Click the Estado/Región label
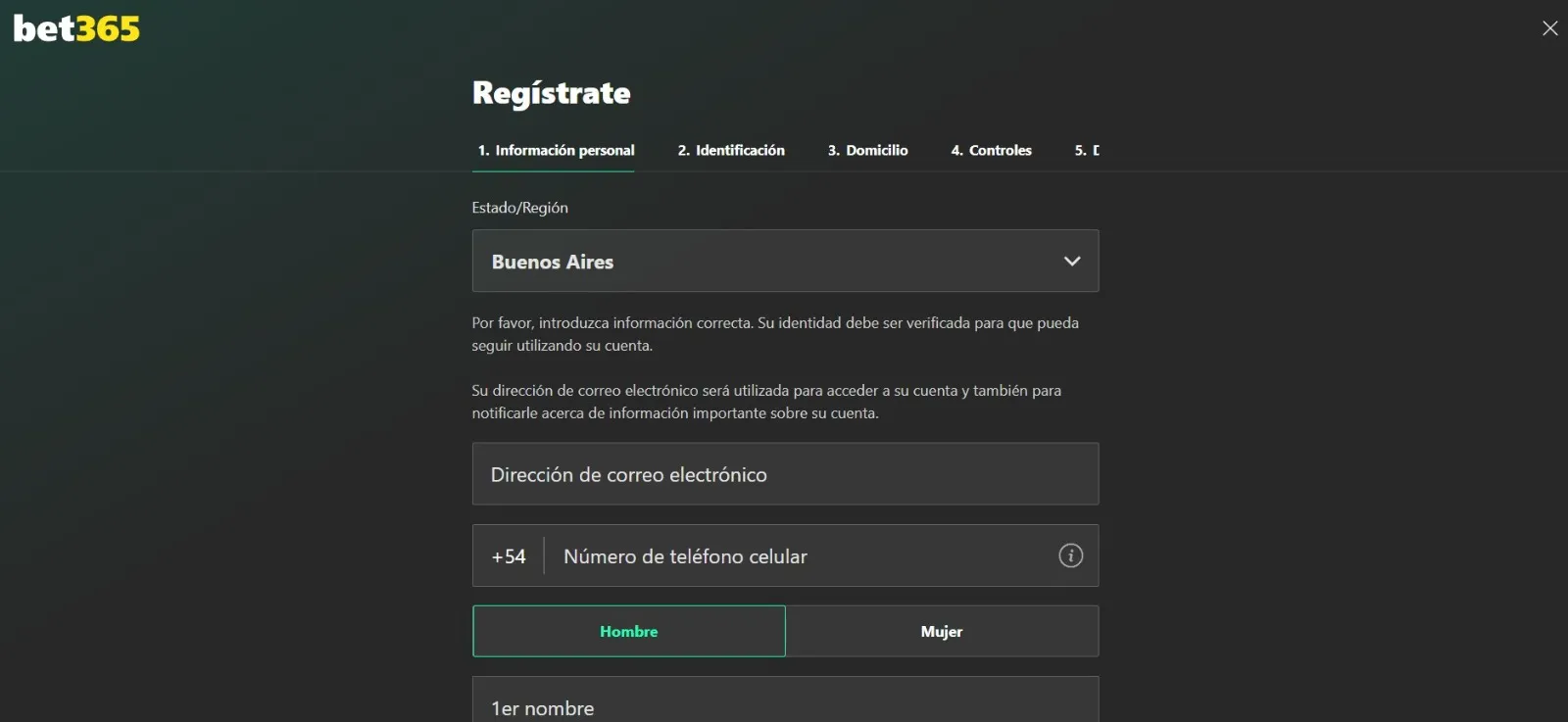 point(520,207)
